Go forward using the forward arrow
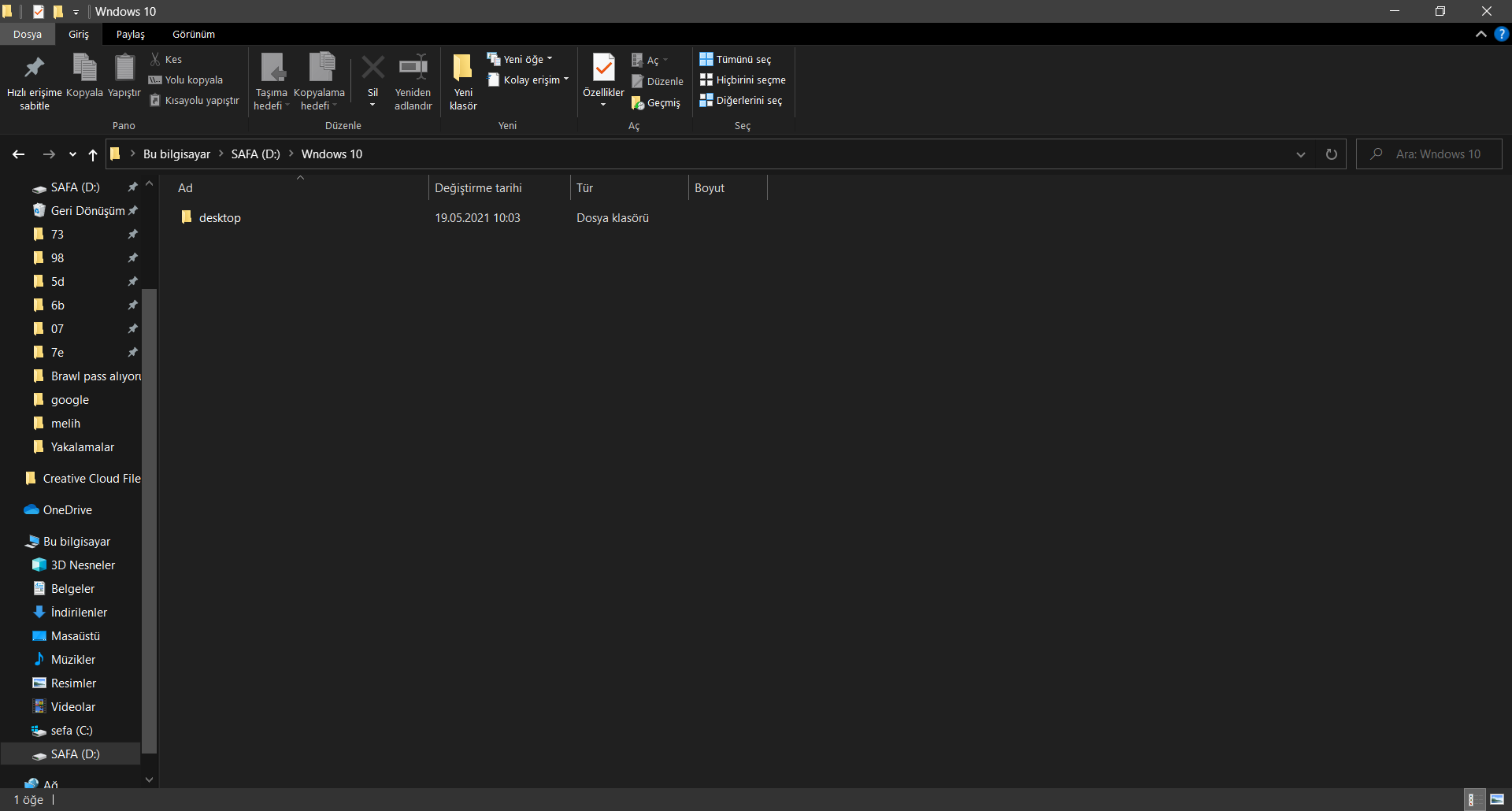Viewport: 1512px width, 811px height. (x=49, y=154)
